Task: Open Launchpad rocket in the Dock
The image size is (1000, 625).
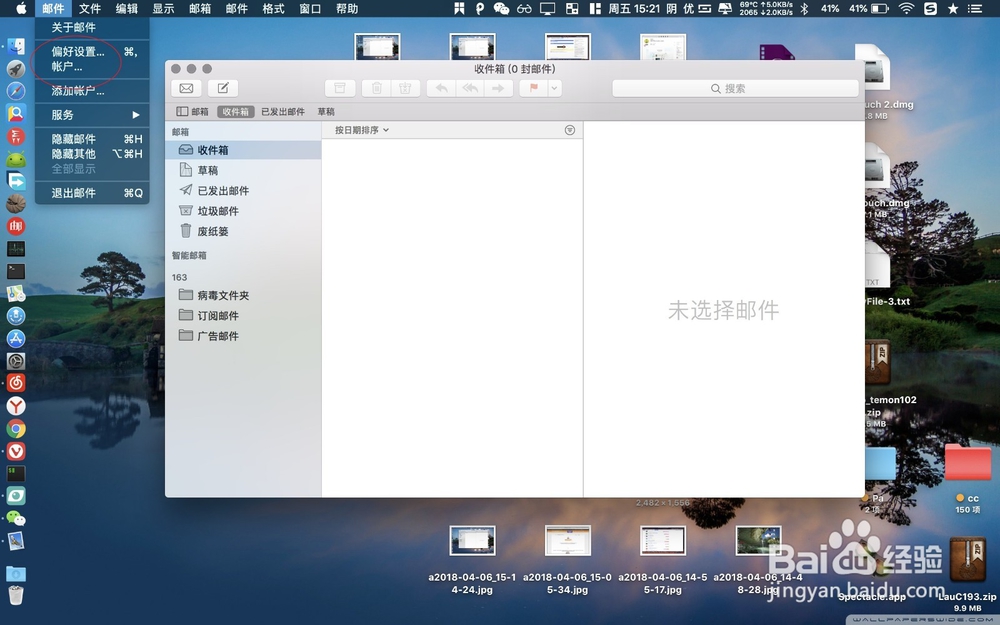Action: coord(16,69)
